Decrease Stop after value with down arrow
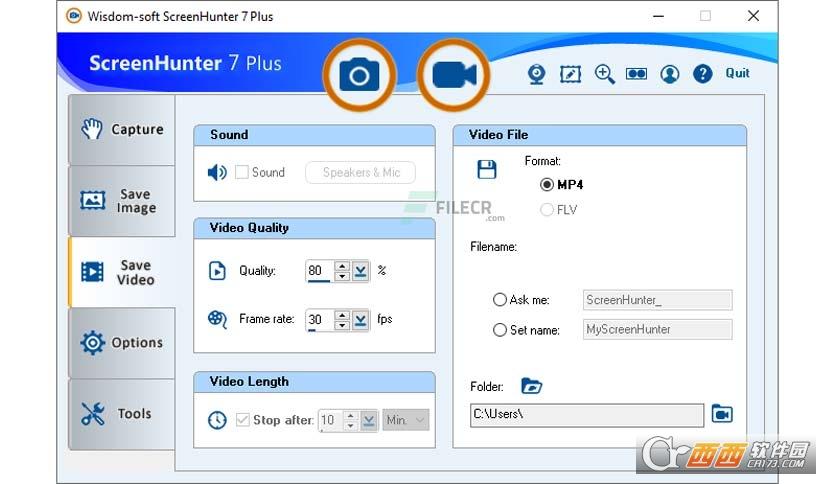836x484 pixels. click(350, 425)
